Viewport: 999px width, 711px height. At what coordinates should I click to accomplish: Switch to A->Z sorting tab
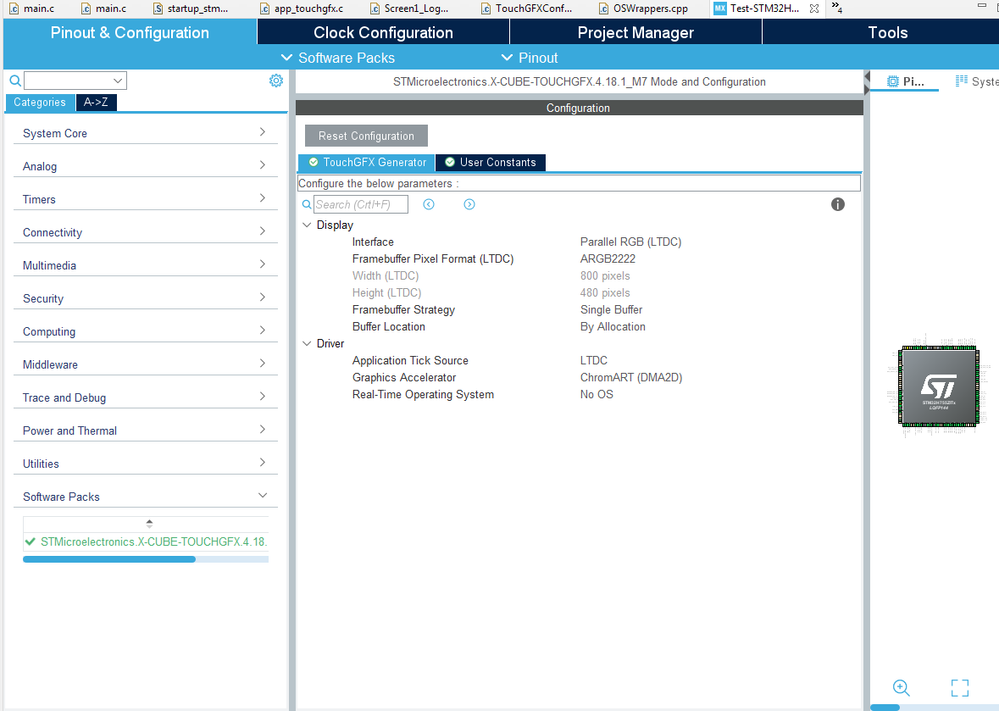tap(96, 102)
